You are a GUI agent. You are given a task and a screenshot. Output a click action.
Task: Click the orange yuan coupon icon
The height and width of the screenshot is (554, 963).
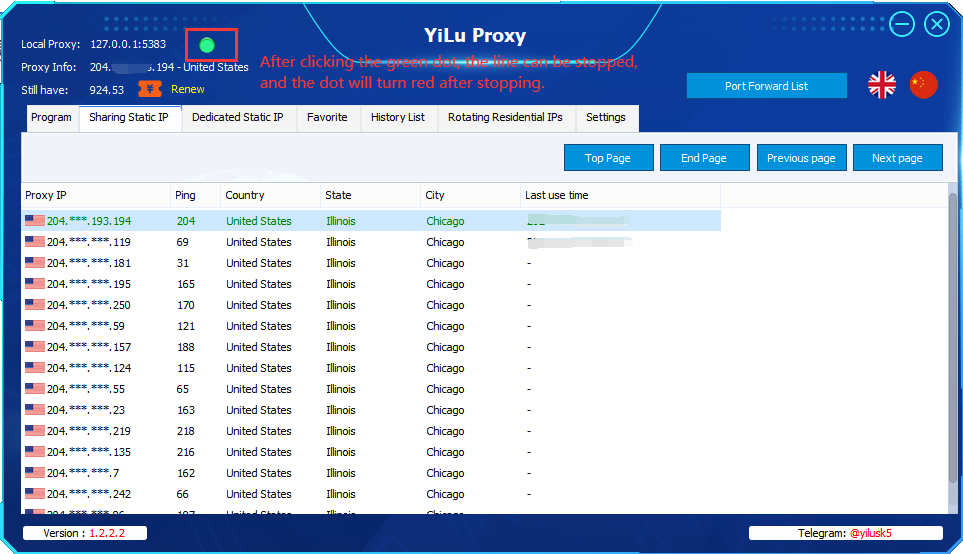(150, 89)
